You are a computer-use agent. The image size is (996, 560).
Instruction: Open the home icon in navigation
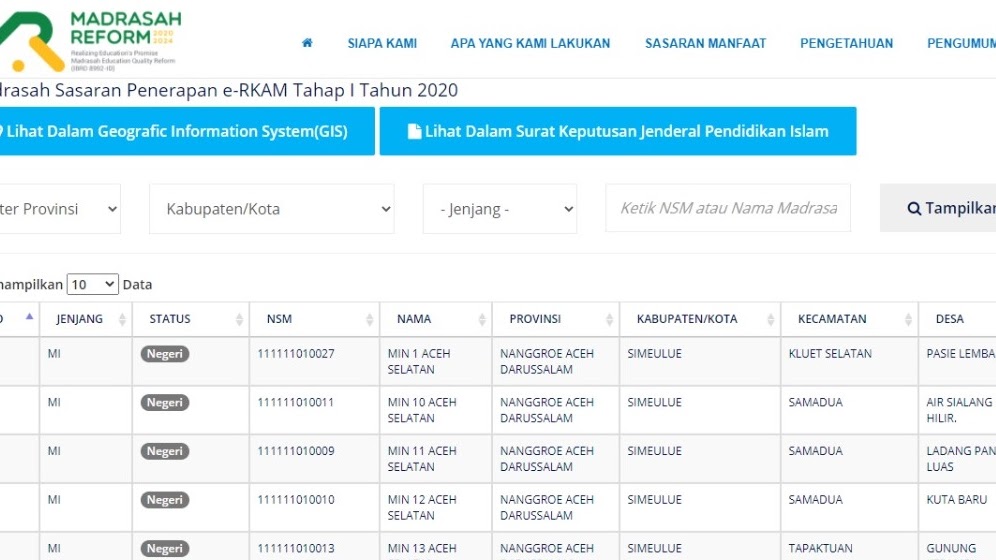[x=307, y=43]
